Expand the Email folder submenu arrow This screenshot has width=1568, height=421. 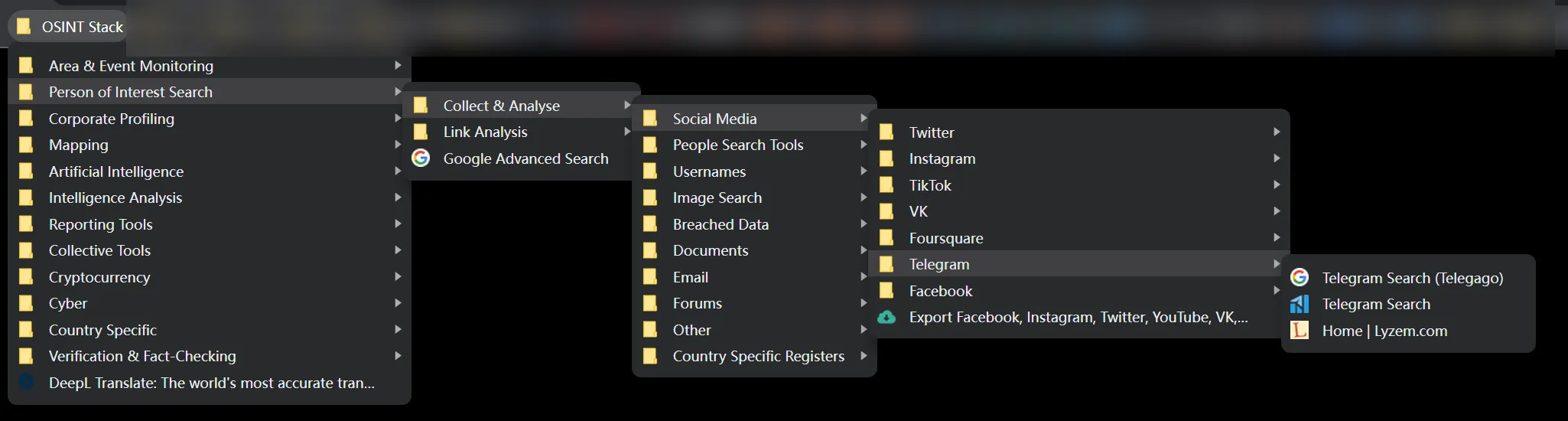(x=864, y=276)
